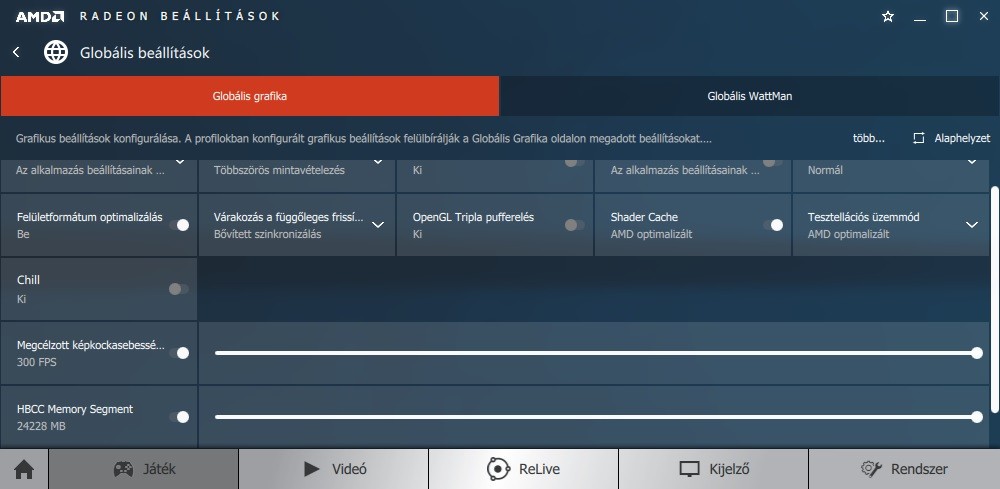Click the Bővített szinkronizálás value
The width and height of the screenshot is (1000, 489).
coord(267,234)
